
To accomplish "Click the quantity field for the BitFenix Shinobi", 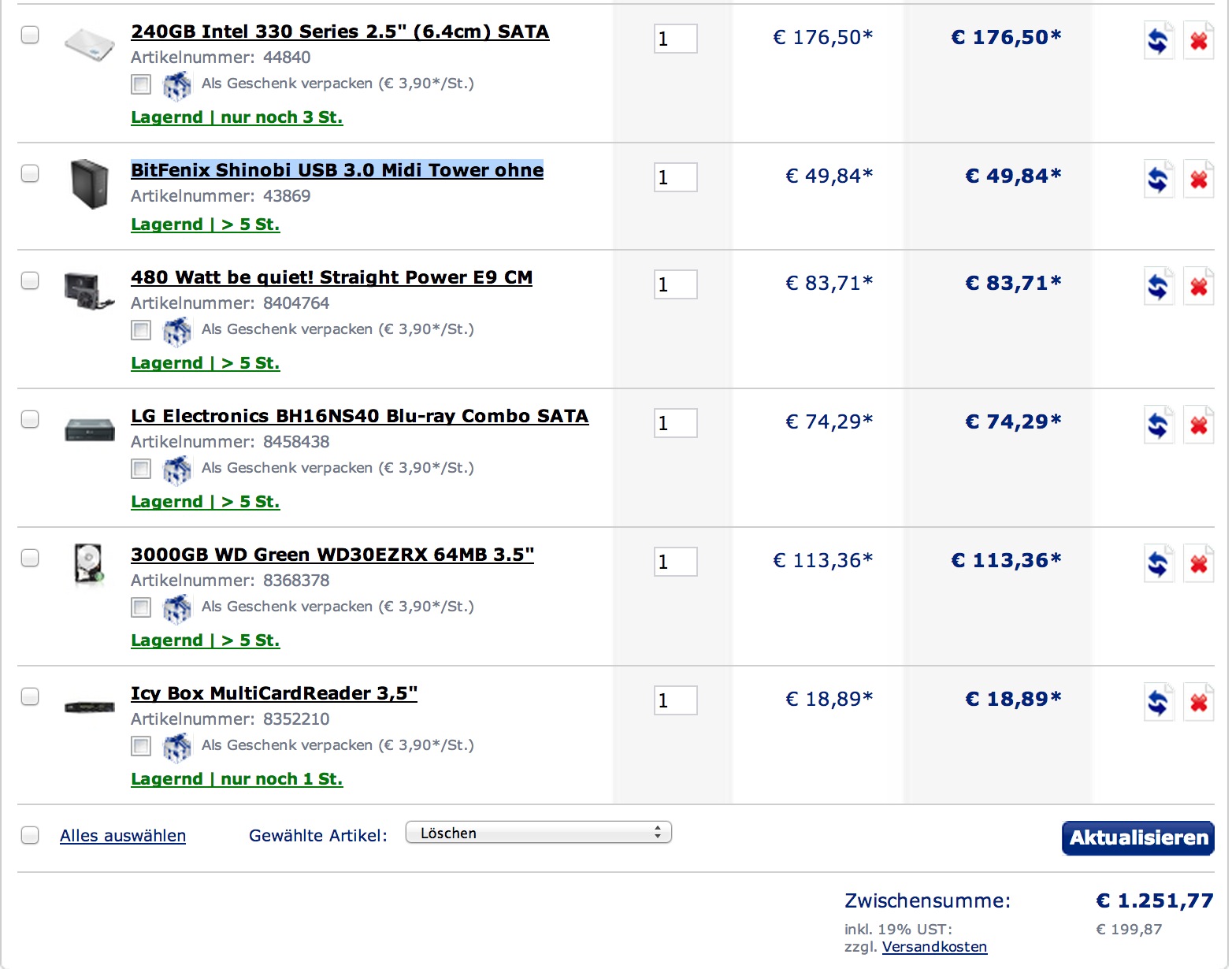I will click(x=676, y=177).
